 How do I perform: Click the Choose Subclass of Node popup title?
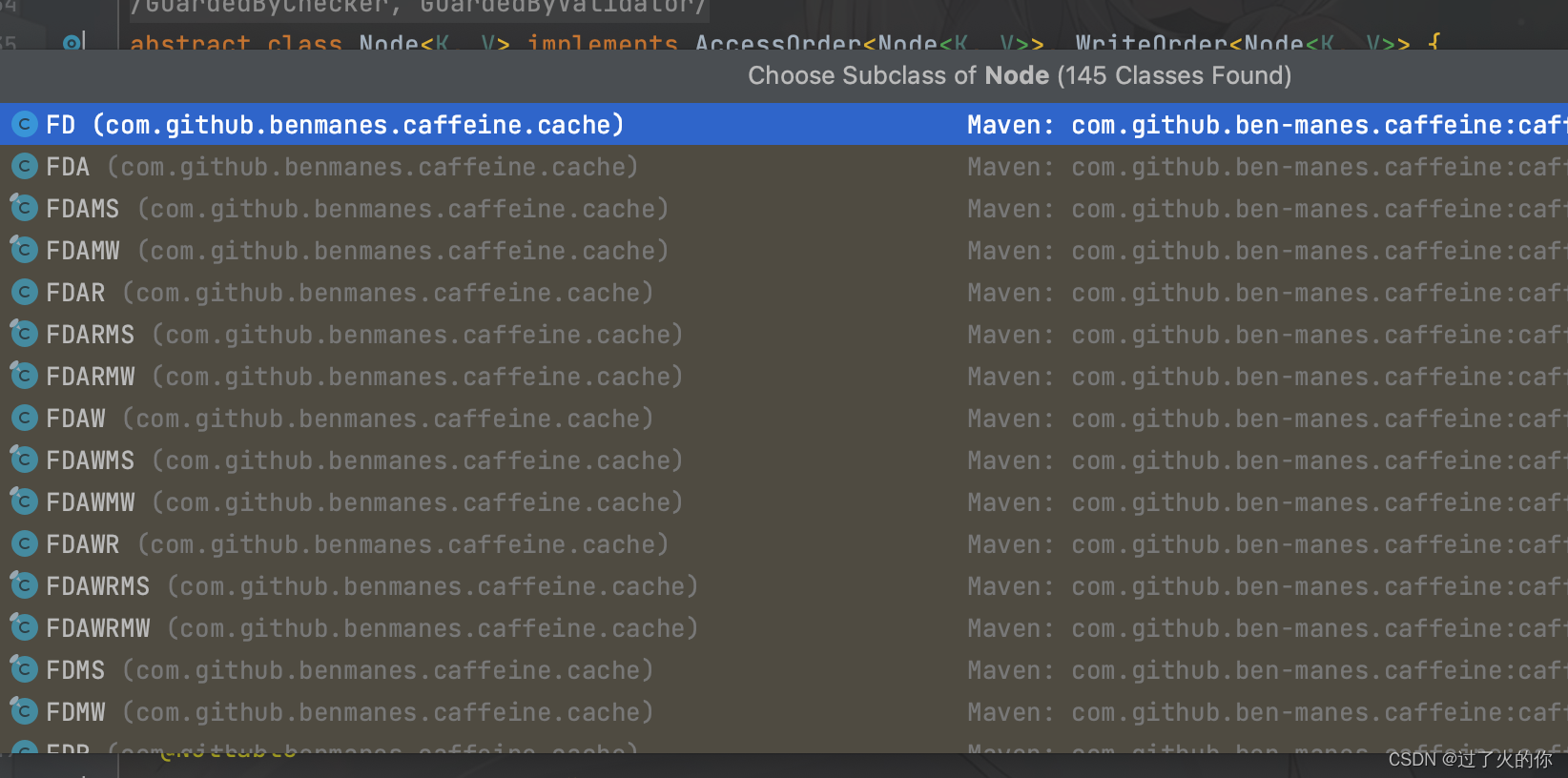(1020, 75)
